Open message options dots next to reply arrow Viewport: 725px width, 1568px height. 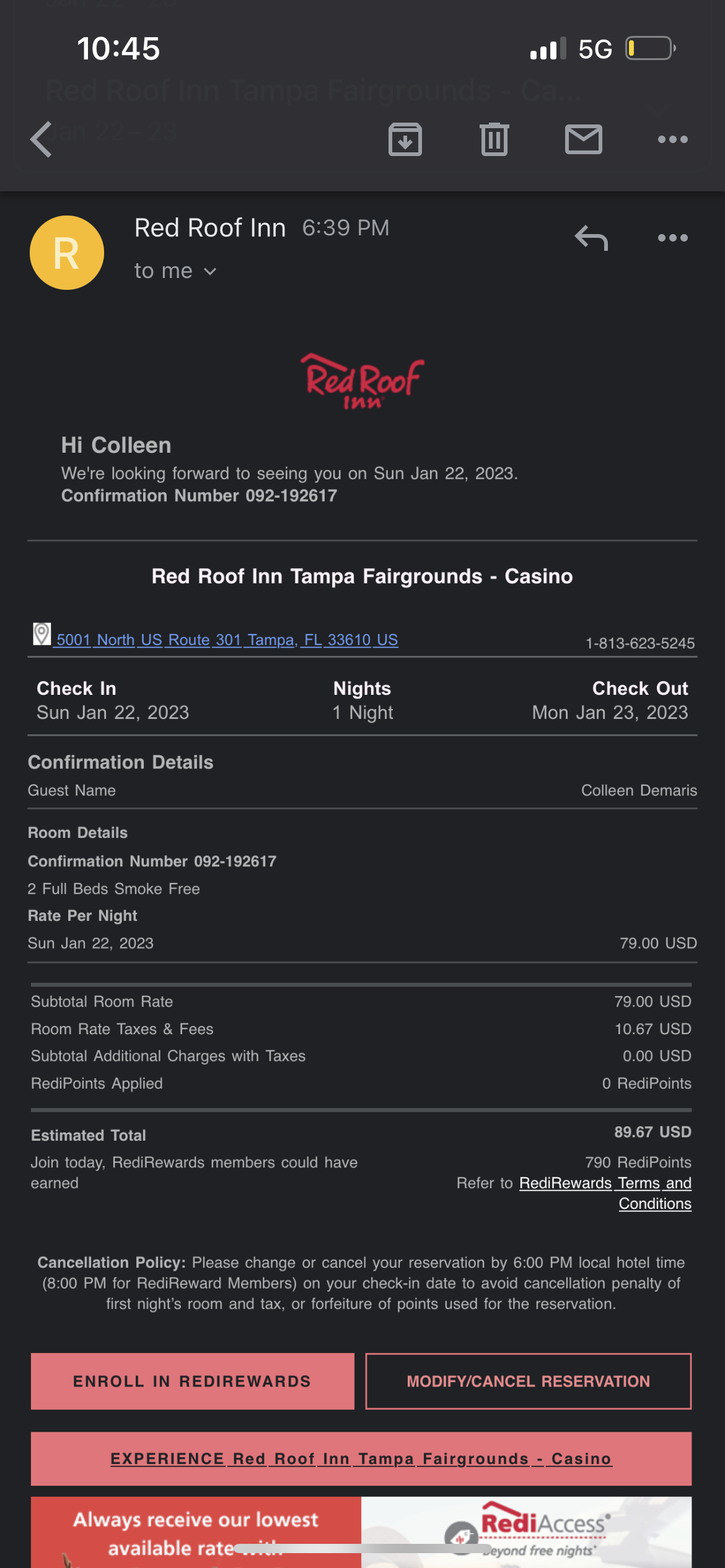[x=672, y=238]
